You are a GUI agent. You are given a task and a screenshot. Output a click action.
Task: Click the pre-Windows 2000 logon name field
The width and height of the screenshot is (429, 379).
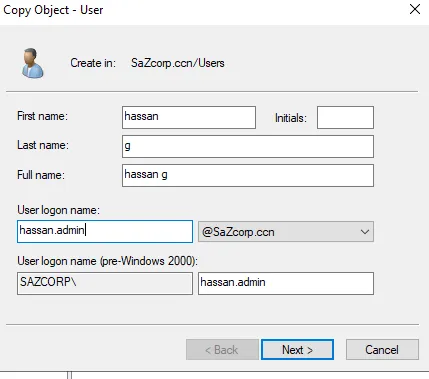click(286, 283)
